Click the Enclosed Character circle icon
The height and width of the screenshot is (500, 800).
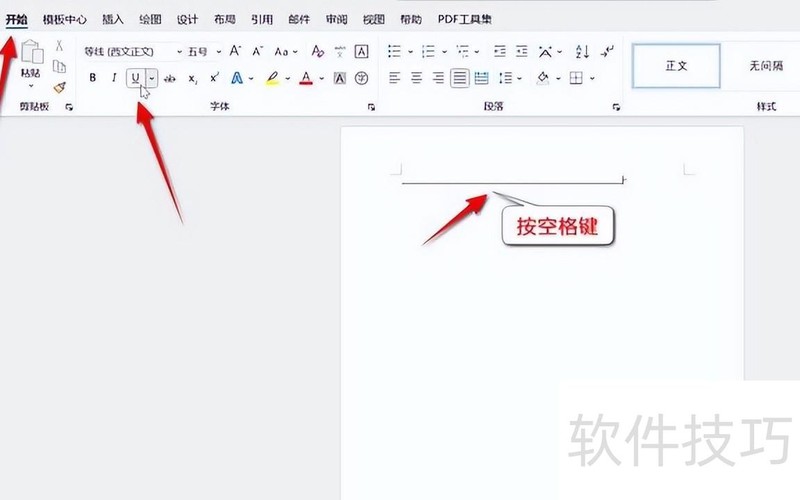point(361,78)
